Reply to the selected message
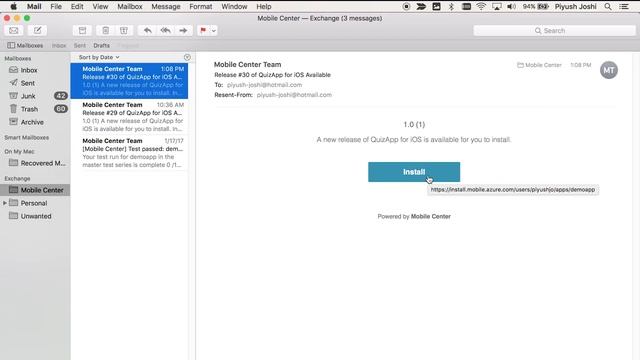 click(x=147, y=31)
